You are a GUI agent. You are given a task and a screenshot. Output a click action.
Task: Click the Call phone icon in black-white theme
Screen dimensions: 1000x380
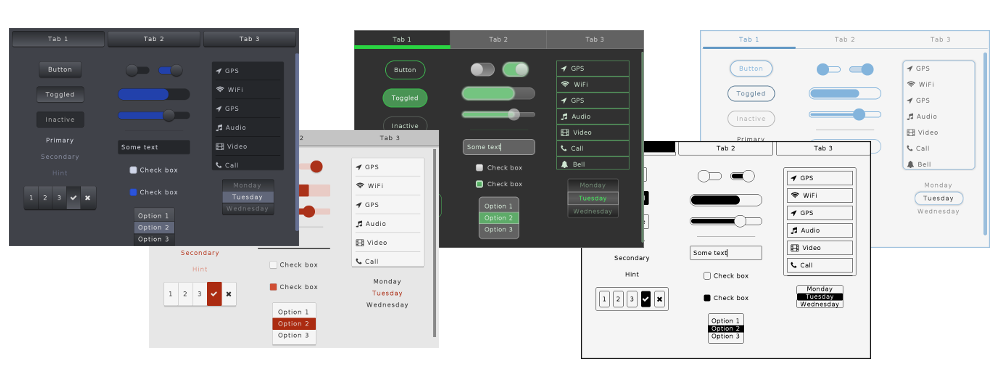coord(794,265)
